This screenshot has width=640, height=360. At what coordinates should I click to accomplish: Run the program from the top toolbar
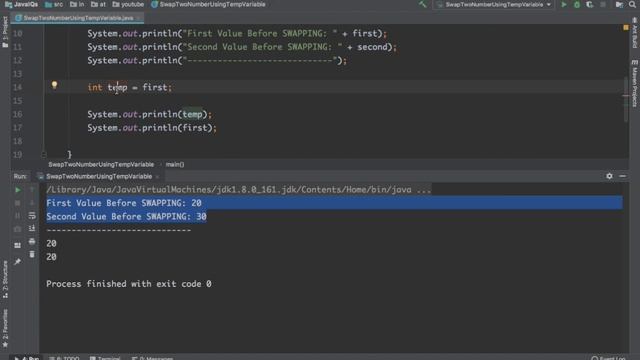coord(564,4)
